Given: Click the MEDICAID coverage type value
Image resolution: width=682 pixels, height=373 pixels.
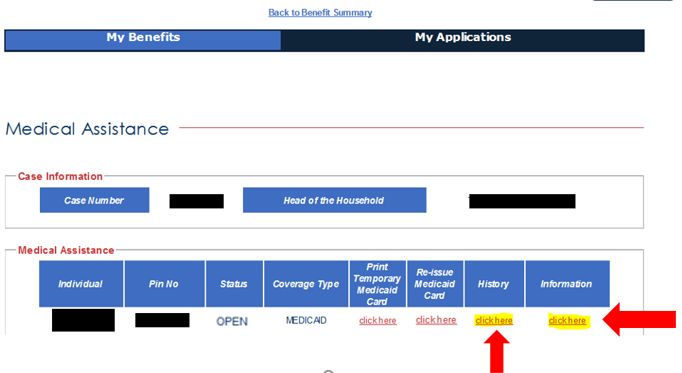Looking at the screenshot, I should (x=306, y=320).
